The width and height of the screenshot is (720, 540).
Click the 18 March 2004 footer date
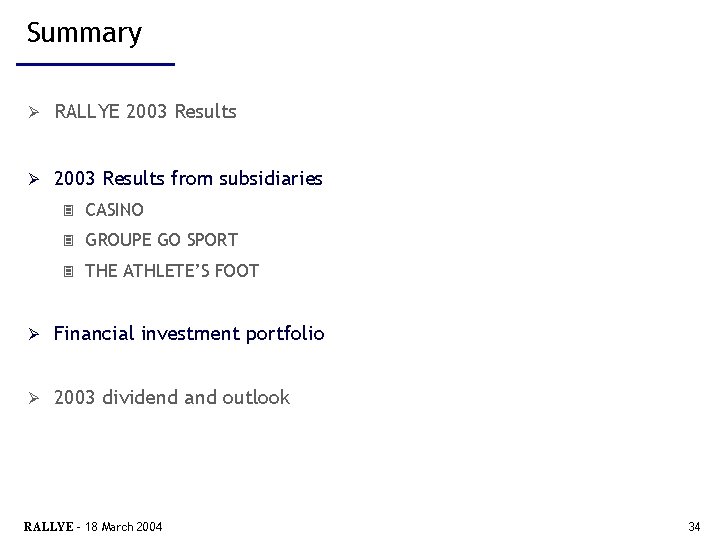tap(124, 527)
